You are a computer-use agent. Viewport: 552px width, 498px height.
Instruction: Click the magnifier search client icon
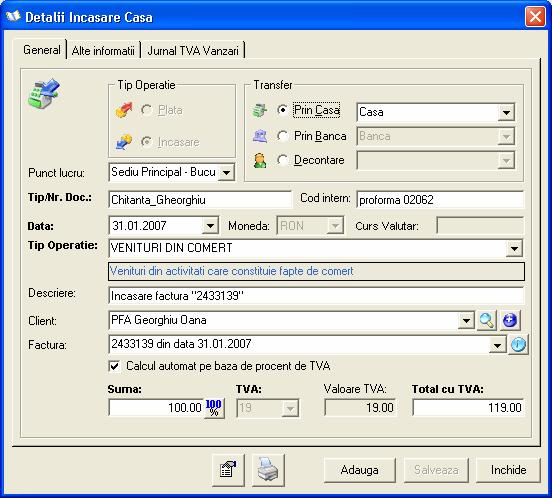click(x=487, y=320)
